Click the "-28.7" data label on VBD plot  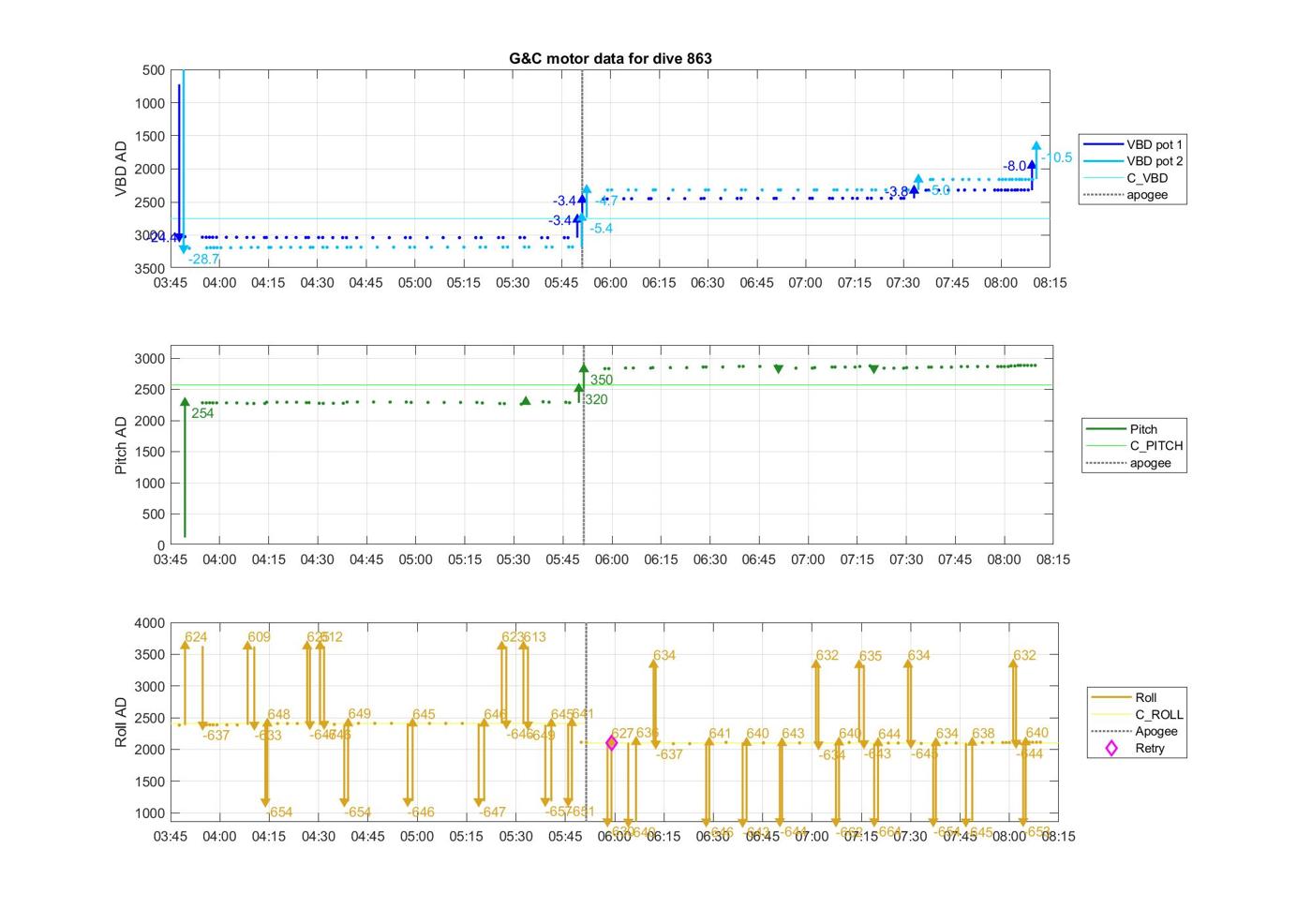click(203, 259)
